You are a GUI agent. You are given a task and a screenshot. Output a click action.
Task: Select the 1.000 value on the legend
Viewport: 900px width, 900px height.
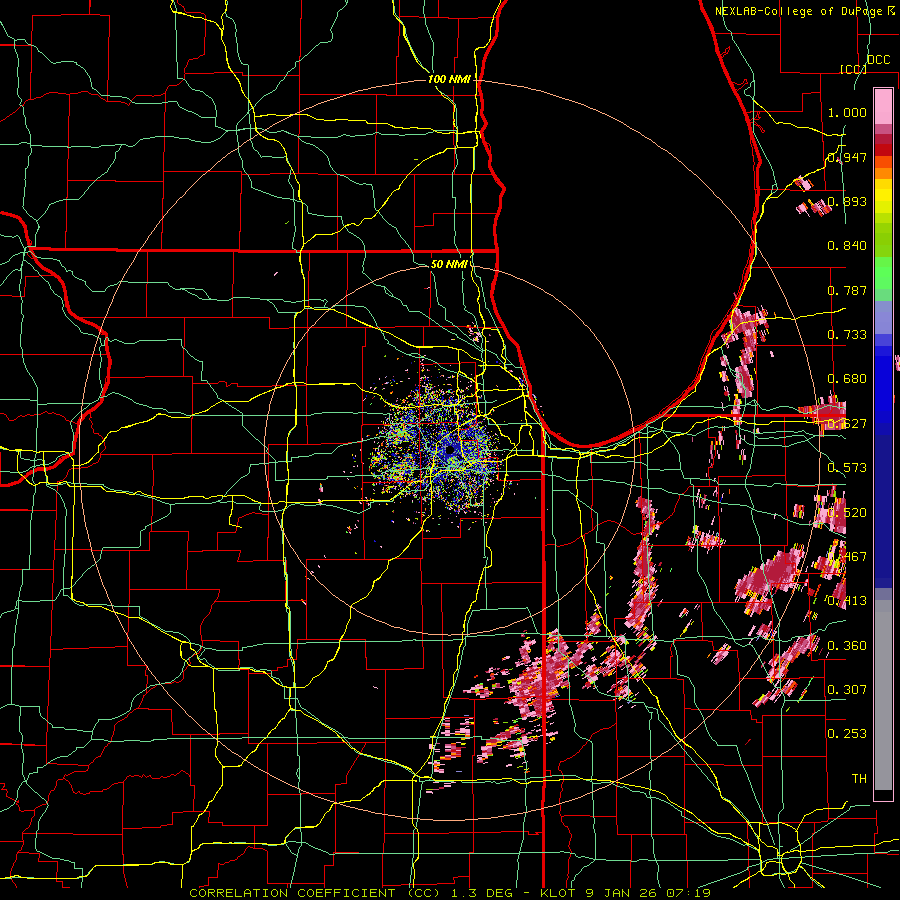[x=847, y=112]
